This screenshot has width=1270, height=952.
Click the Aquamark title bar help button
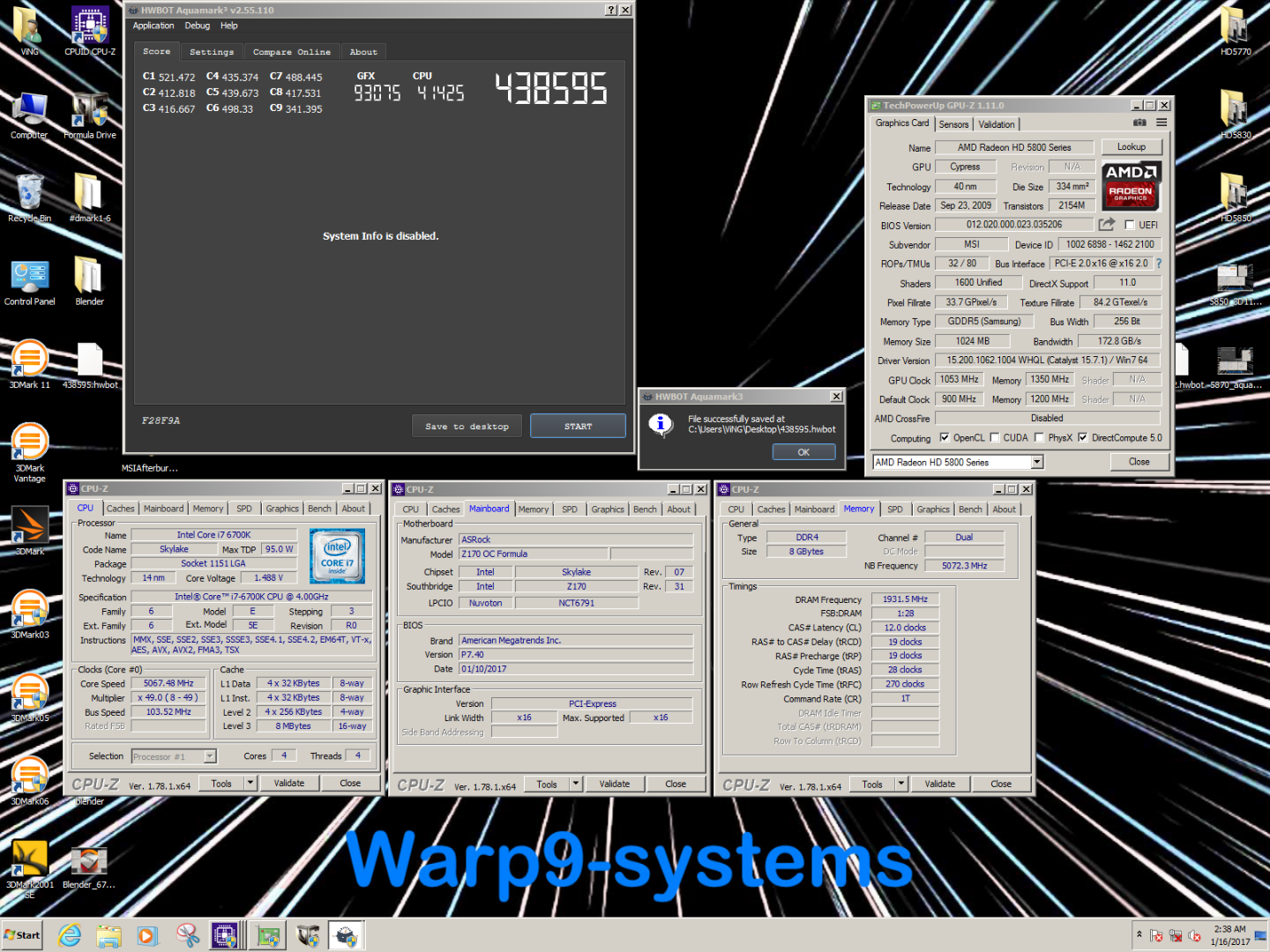[611, 10]
